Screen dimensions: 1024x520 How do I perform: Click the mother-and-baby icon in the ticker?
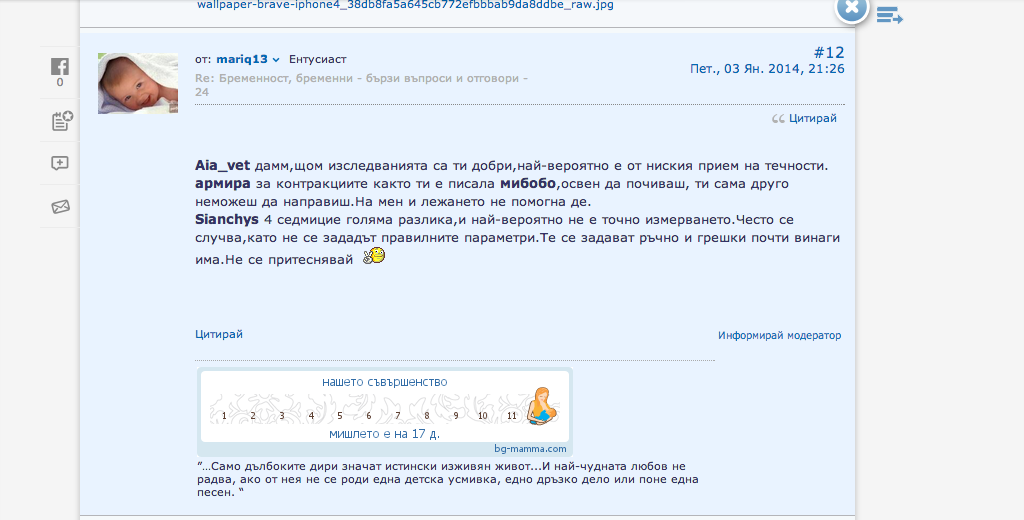(542, 406)
